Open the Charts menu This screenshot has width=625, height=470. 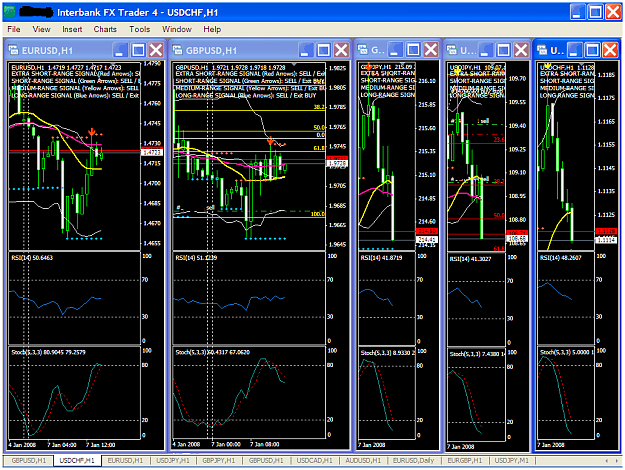(105, 29)
